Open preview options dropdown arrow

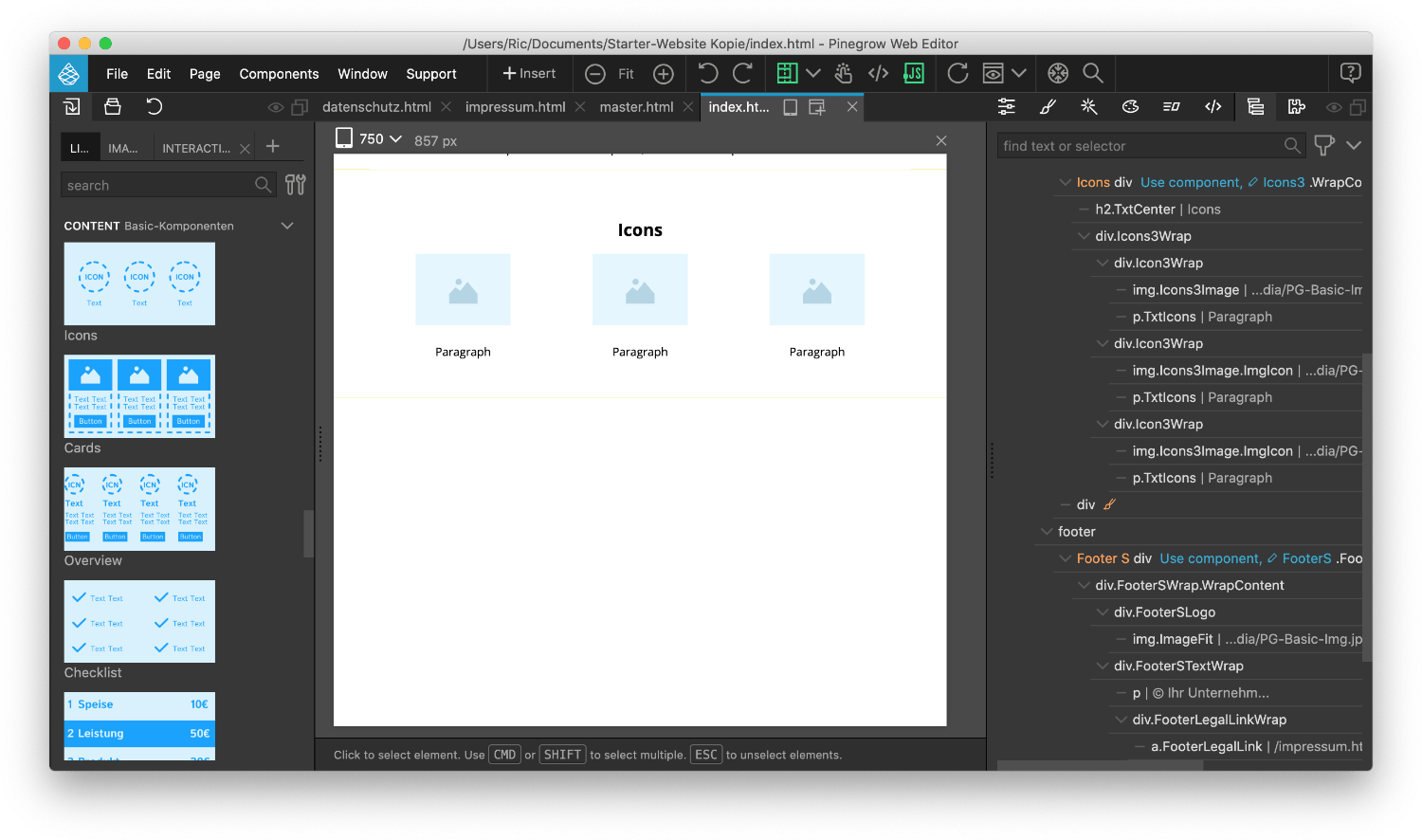(1019, 73)
